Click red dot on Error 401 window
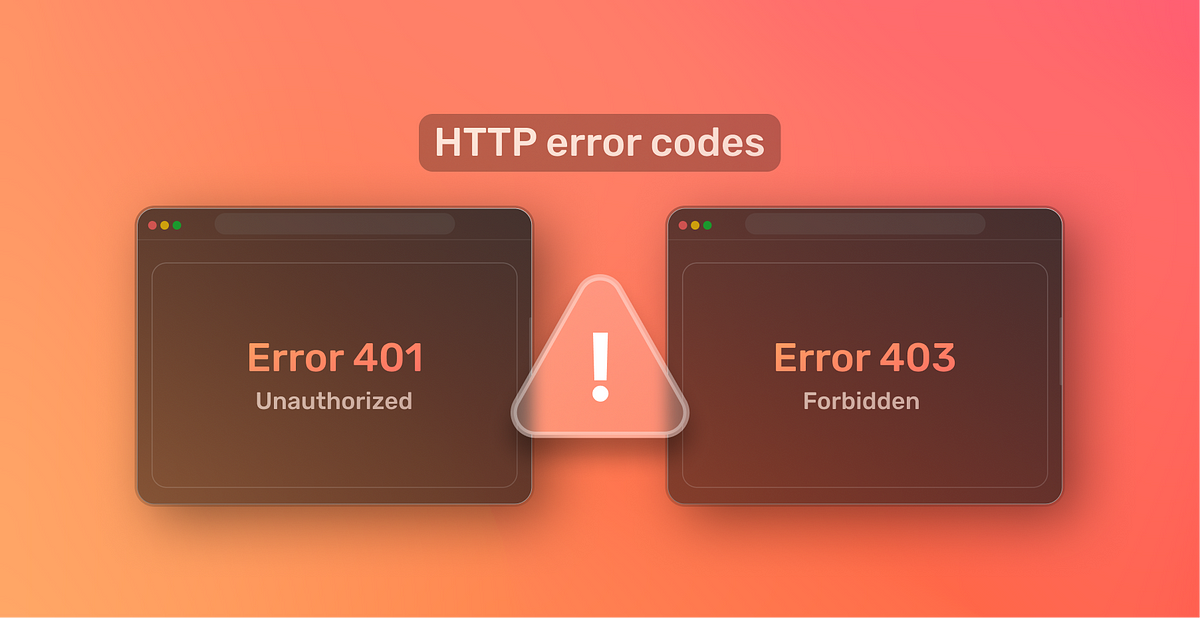This screenshot has width=1200, height=618. 153,225
